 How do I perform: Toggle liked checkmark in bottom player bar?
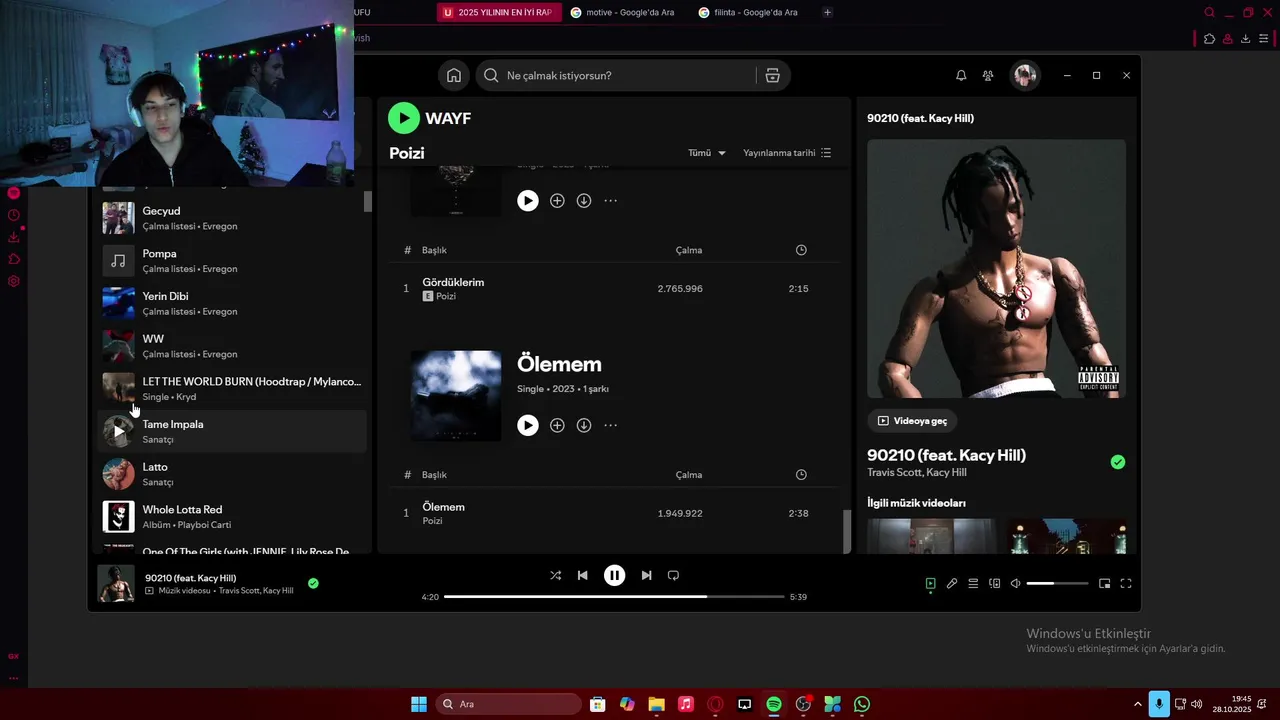click(313, 583)
